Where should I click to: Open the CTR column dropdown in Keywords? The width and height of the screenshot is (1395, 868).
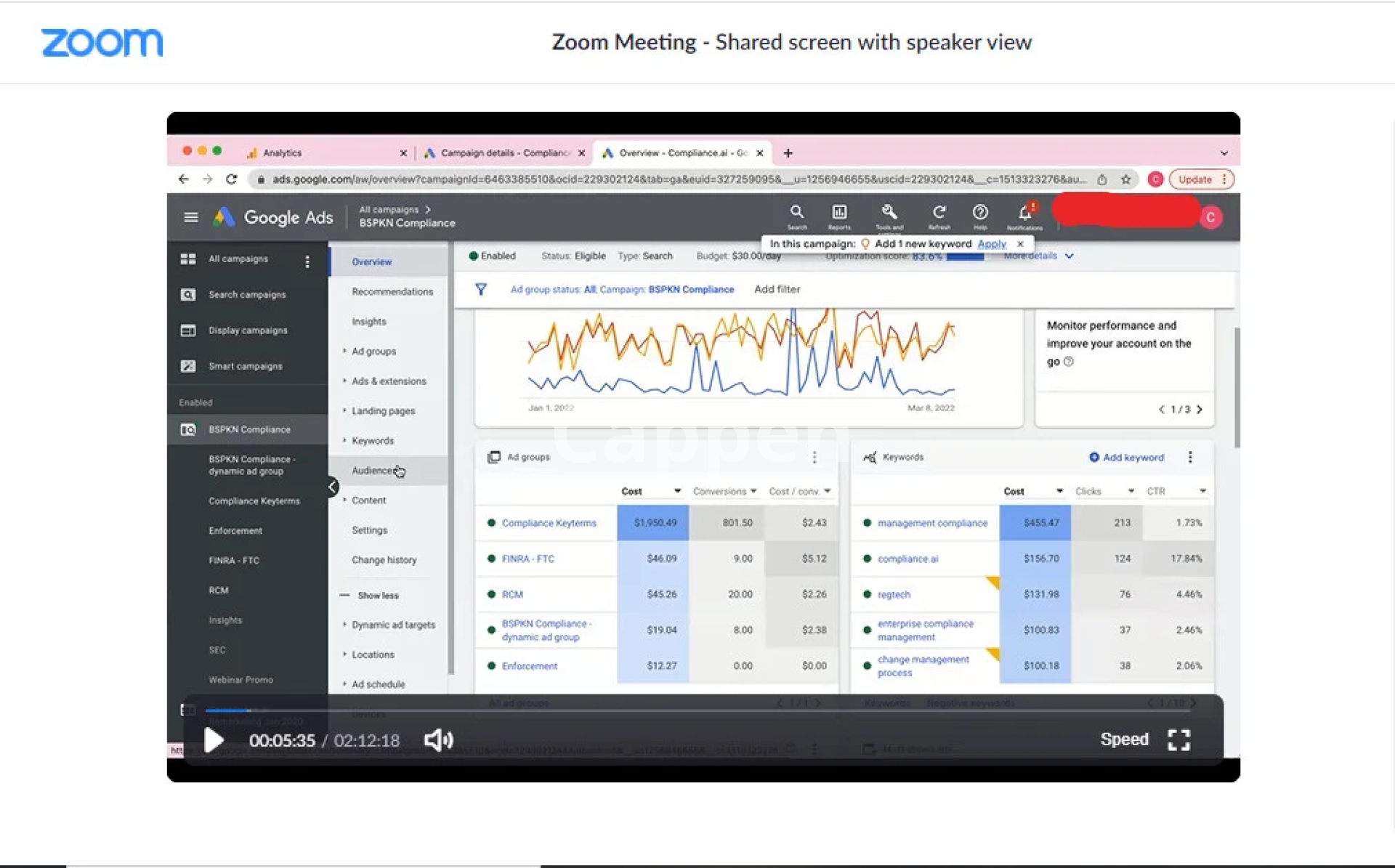(1202, 492)
